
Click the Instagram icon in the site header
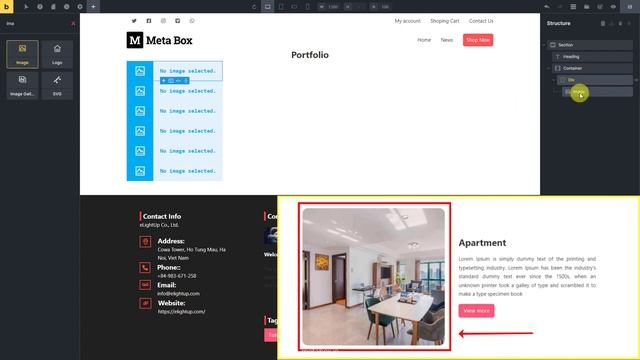[163, 21]
